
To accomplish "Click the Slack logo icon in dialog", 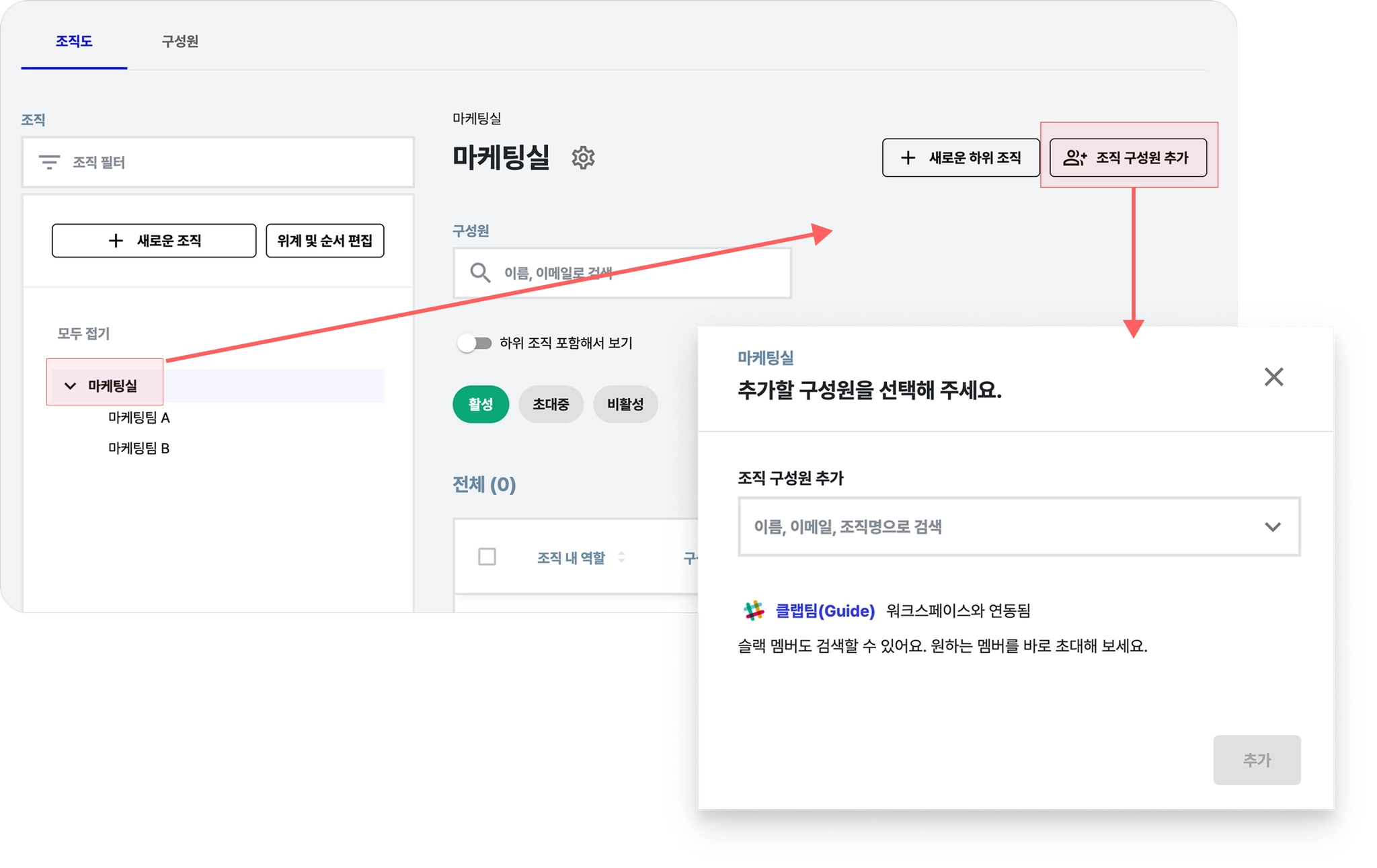I will [x=754, y=610].
